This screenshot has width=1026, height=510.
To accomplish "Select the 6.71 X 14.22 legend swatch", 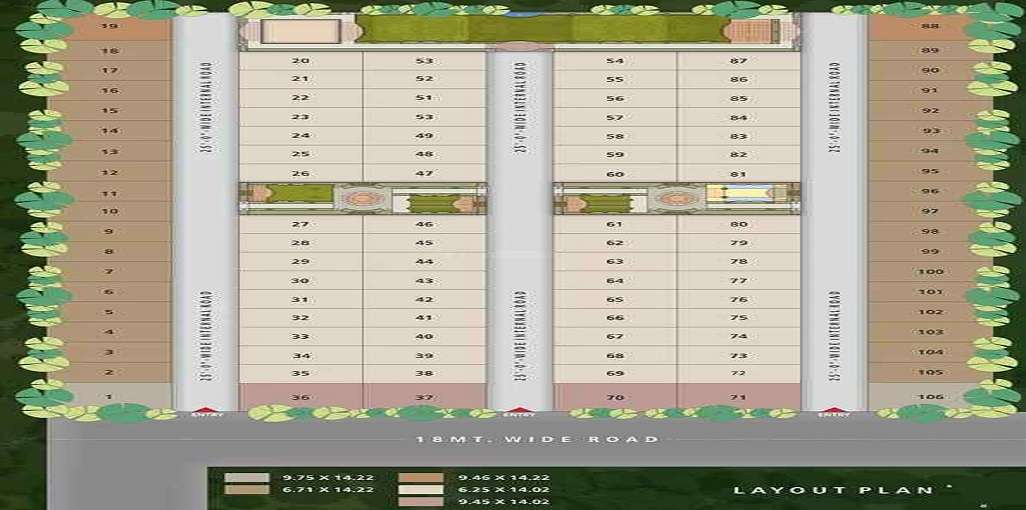I will click(234, 490).
